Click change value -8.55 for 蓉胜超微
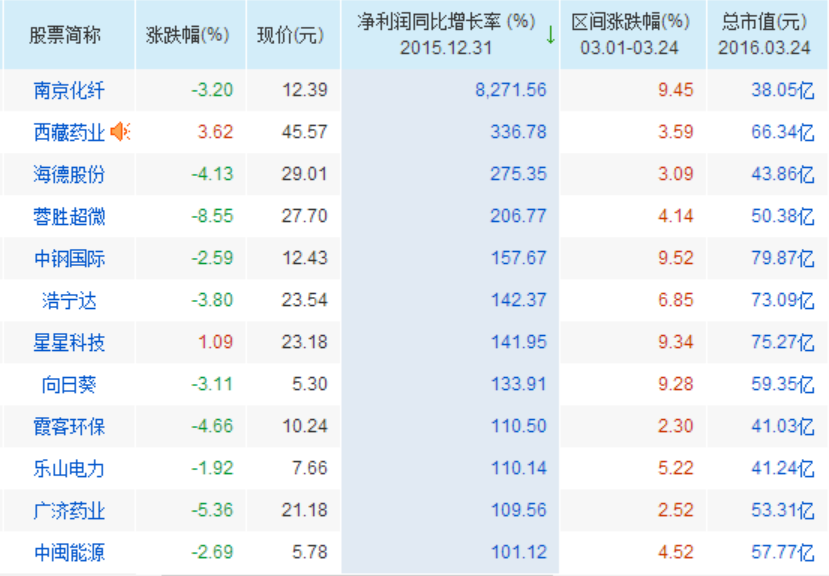This screenshot has width=829, height=576. pyautogui.click(x=212, y=216)
